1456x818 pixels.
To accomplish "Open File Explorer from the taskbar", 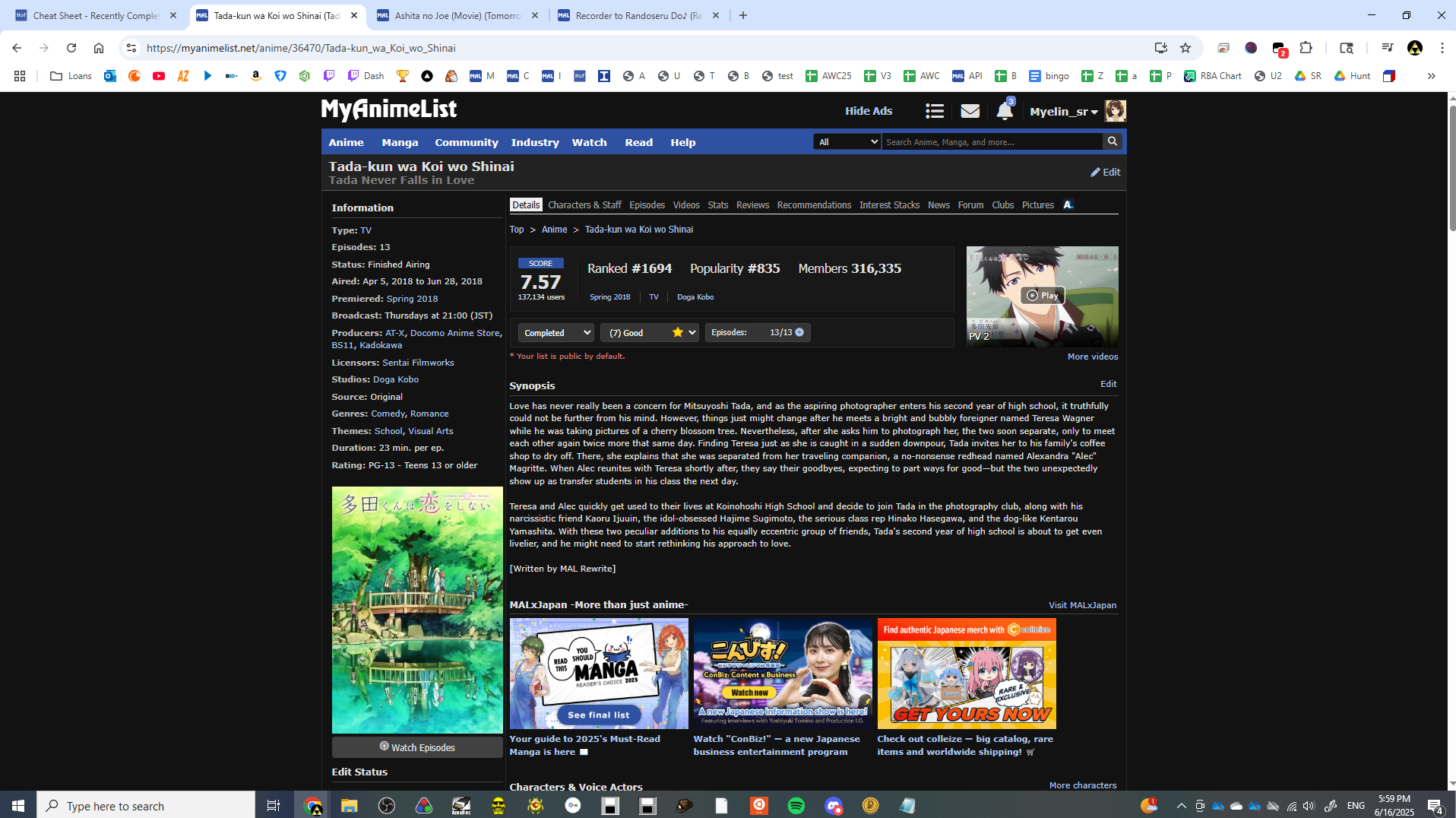I will tap(349, 806).
